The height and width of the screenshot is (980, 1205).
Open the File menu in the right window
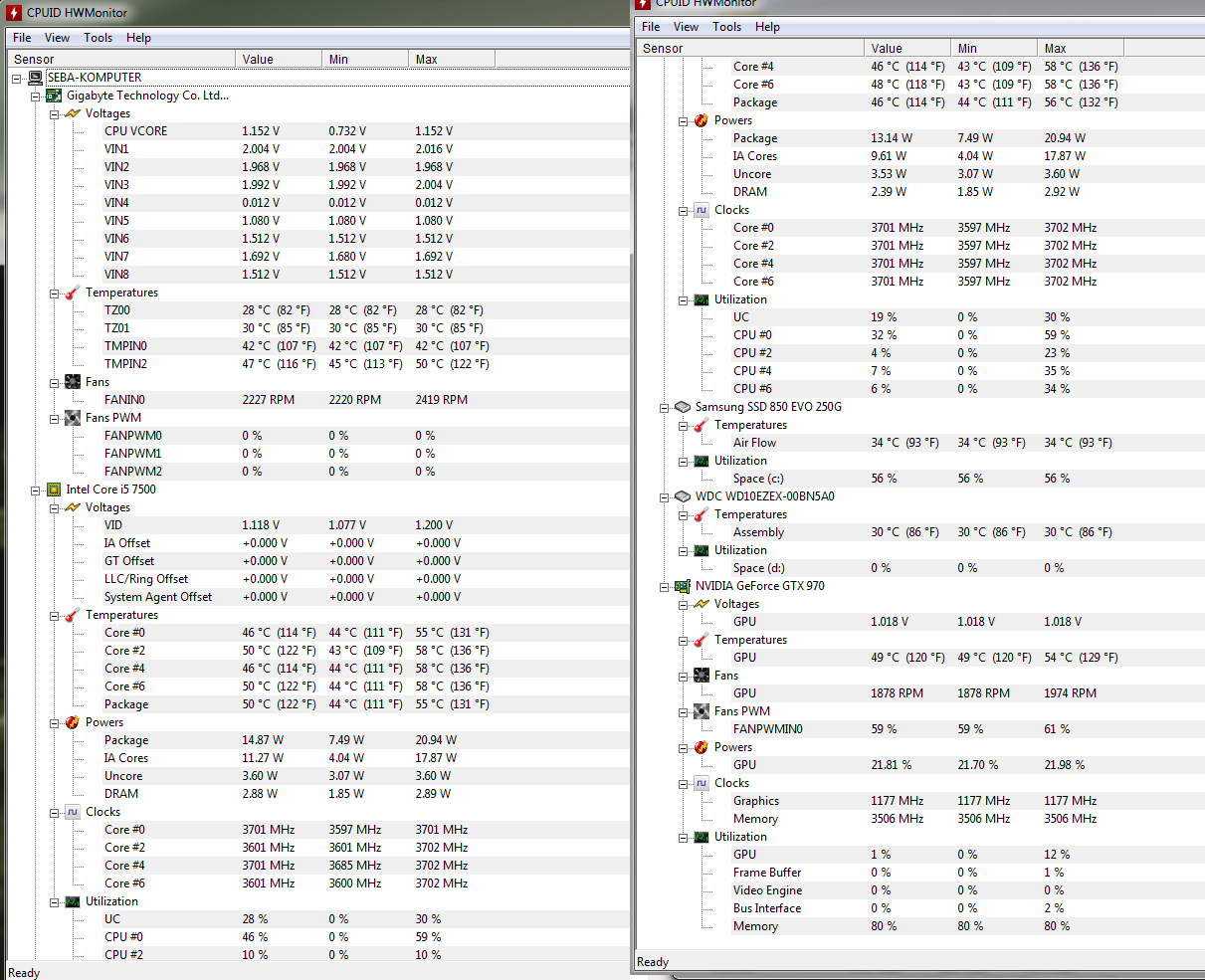click(x=651, y=27)
